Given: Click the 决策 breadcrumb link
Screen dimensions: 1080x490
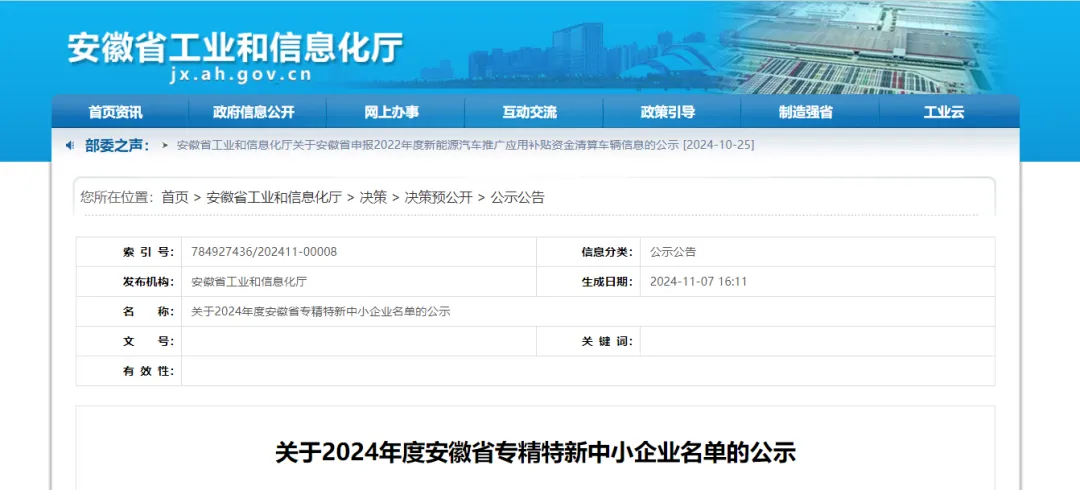Looking at the screenshot, I should click(x=373, y=198).
